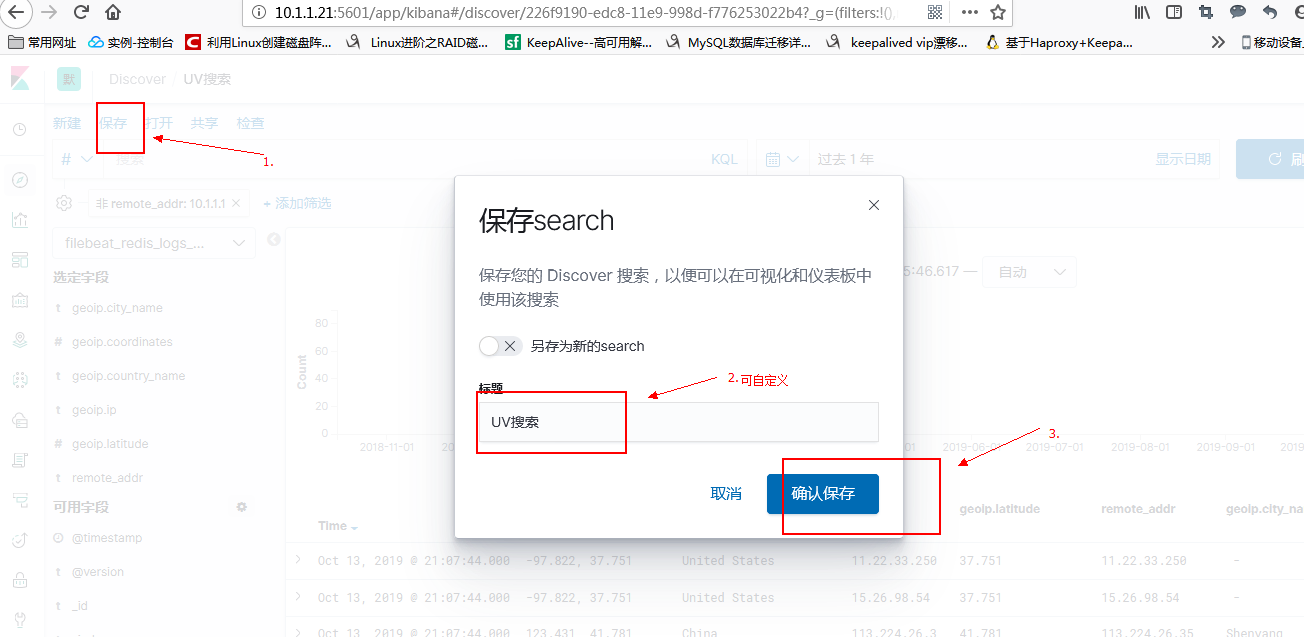The width and height of the screenshot is (1304, 637).
Task: Open Machine Learning icon in sidebar
Action: 20,380
